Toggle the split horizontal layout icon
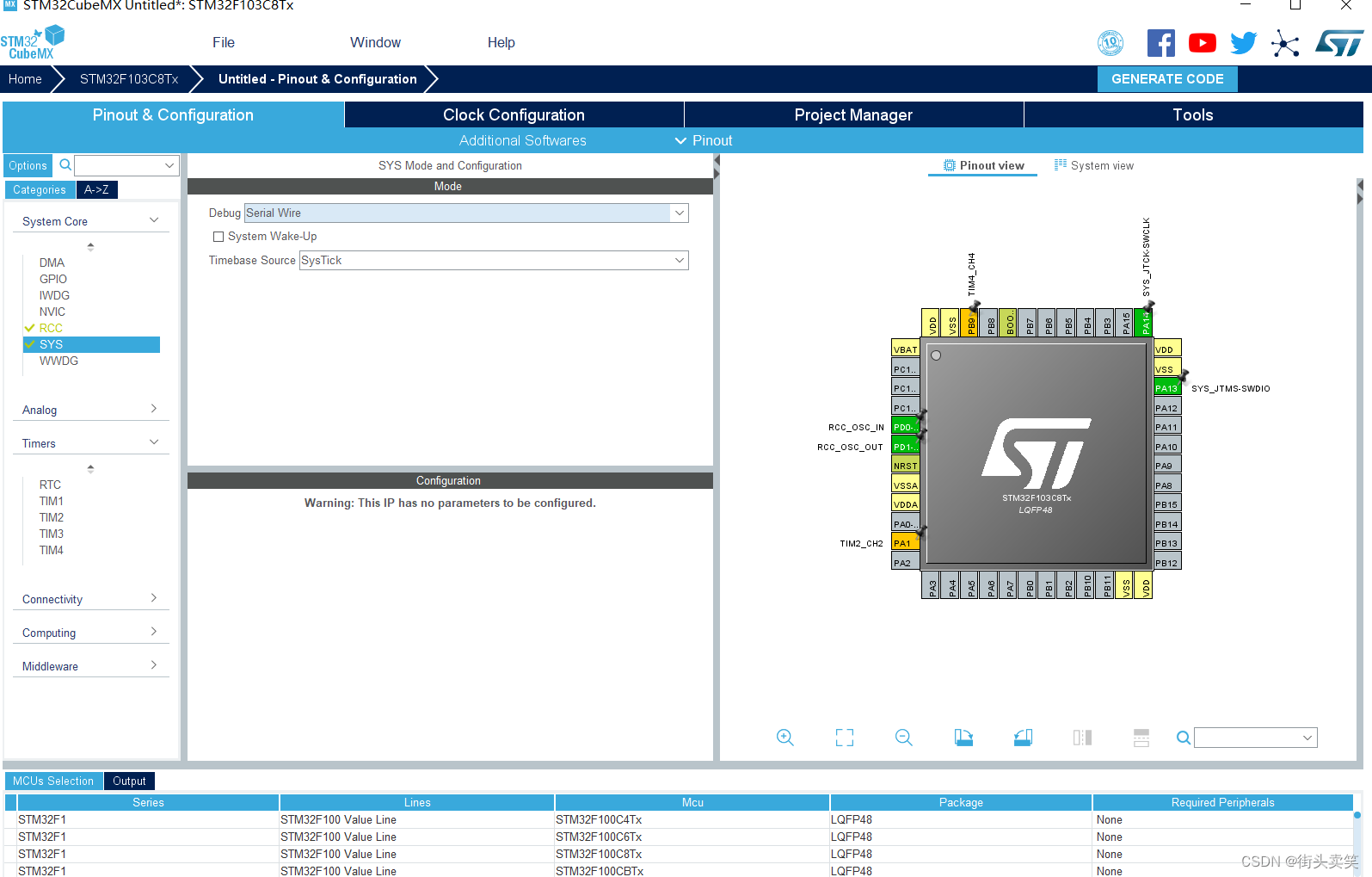Viewport: 1372px width, 877px height. (1141, 738)
